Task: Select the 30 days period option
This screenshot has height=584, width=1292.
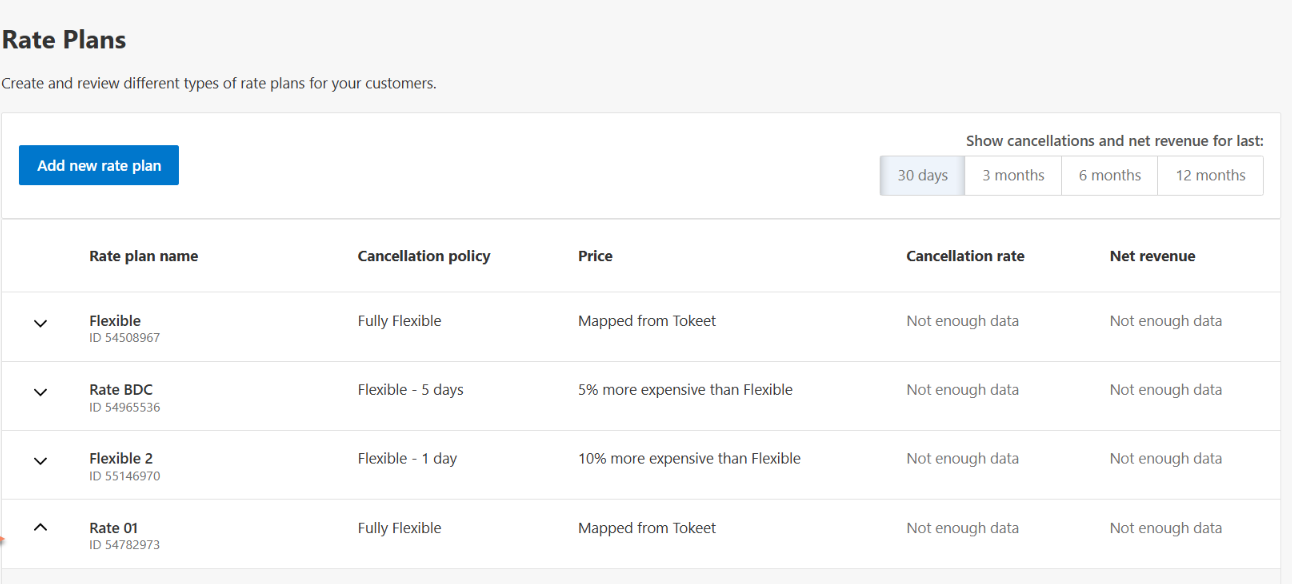Action: [922, 175]
